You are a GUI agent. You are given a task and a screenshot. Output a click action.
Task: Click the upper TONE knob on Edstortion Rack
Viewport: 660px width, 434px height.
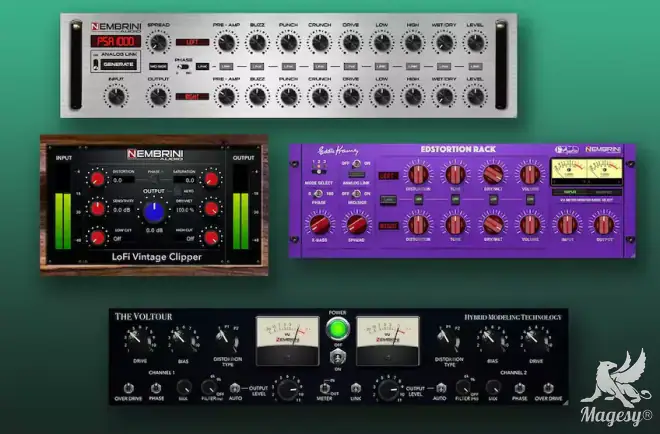coord(455,174)
